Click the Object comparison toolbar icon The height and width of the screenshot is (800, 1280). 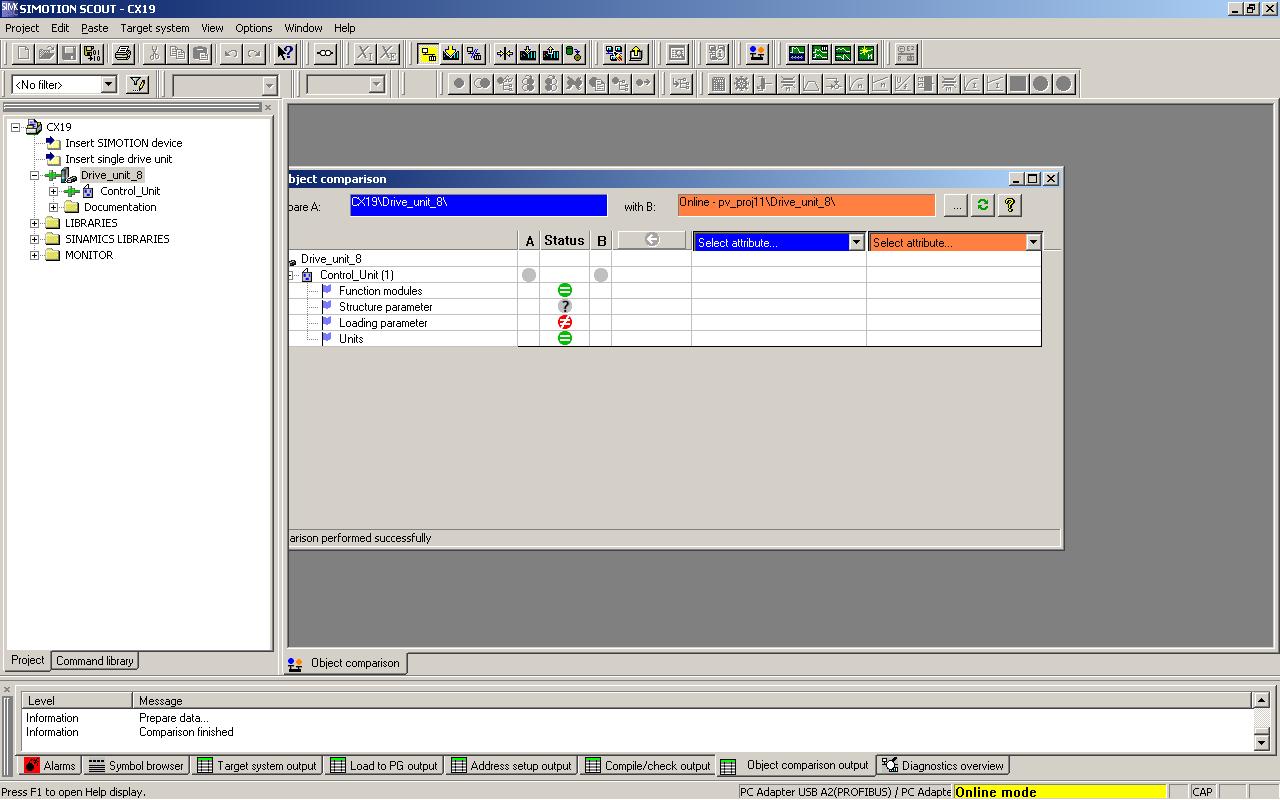pyautogui.click(x=757, y=54)
